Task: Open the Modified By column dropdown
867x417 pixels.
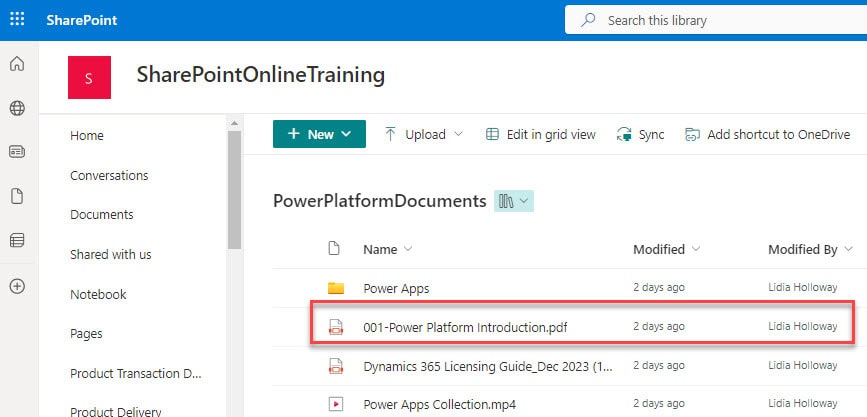Action: (811, 249)
